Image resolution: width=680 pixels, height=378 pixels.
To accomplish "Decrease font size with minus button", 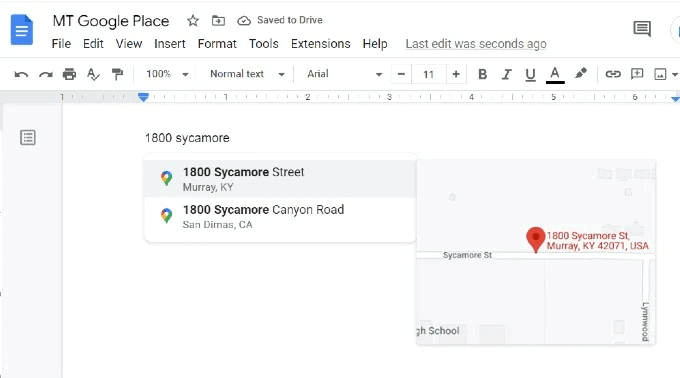I will point(401,74).
